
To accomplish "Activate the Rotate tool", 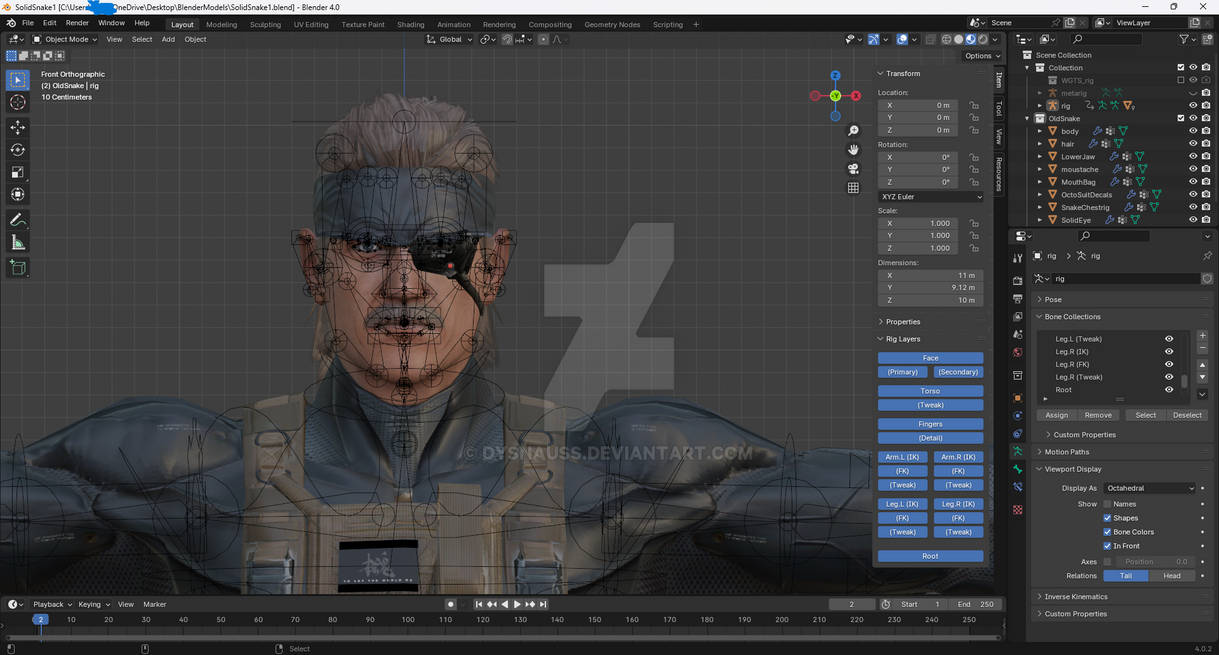I will (x=18, y=150).
